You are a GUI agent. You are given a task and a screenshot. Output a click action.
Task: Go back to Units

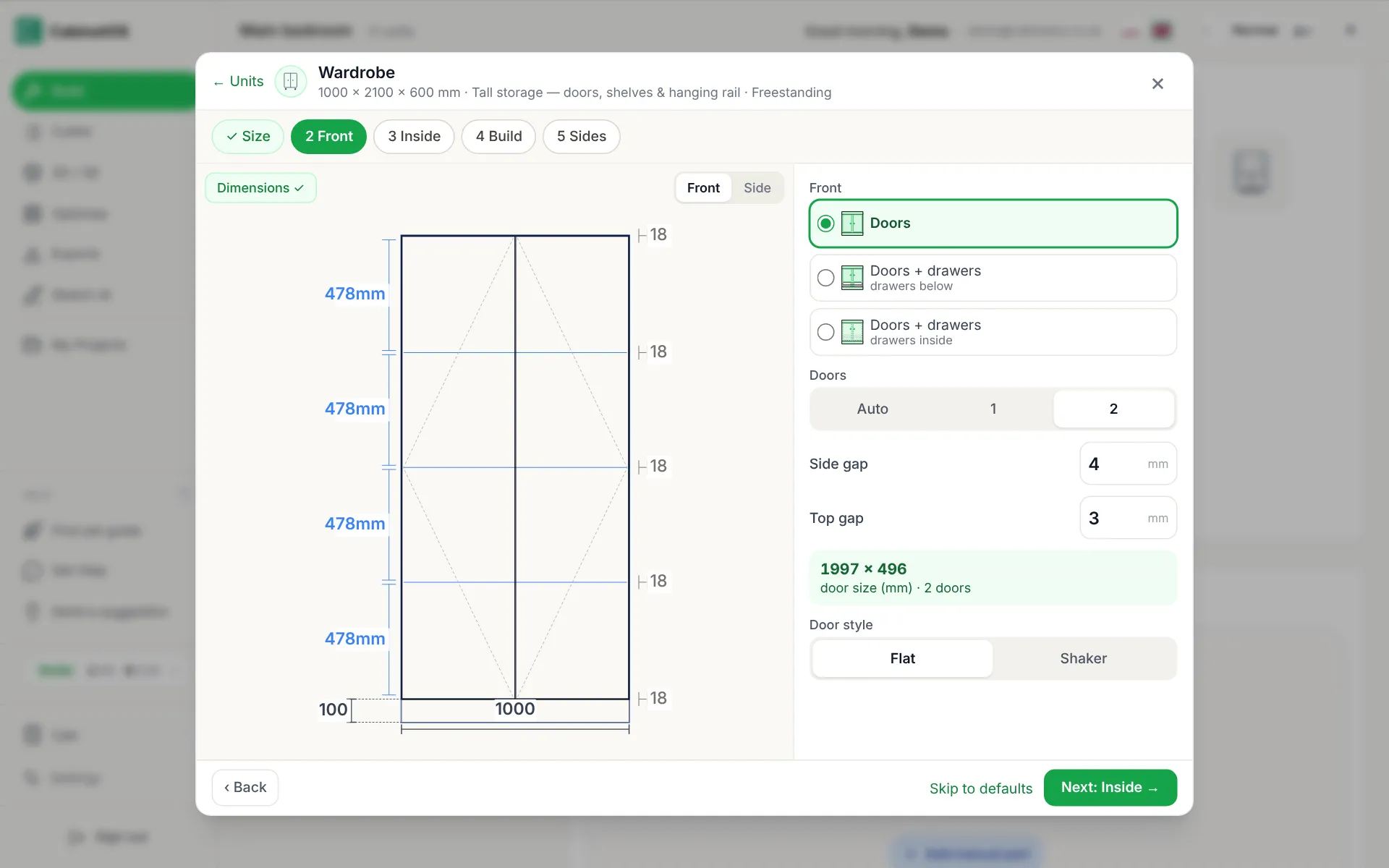[x=239, y=82]
